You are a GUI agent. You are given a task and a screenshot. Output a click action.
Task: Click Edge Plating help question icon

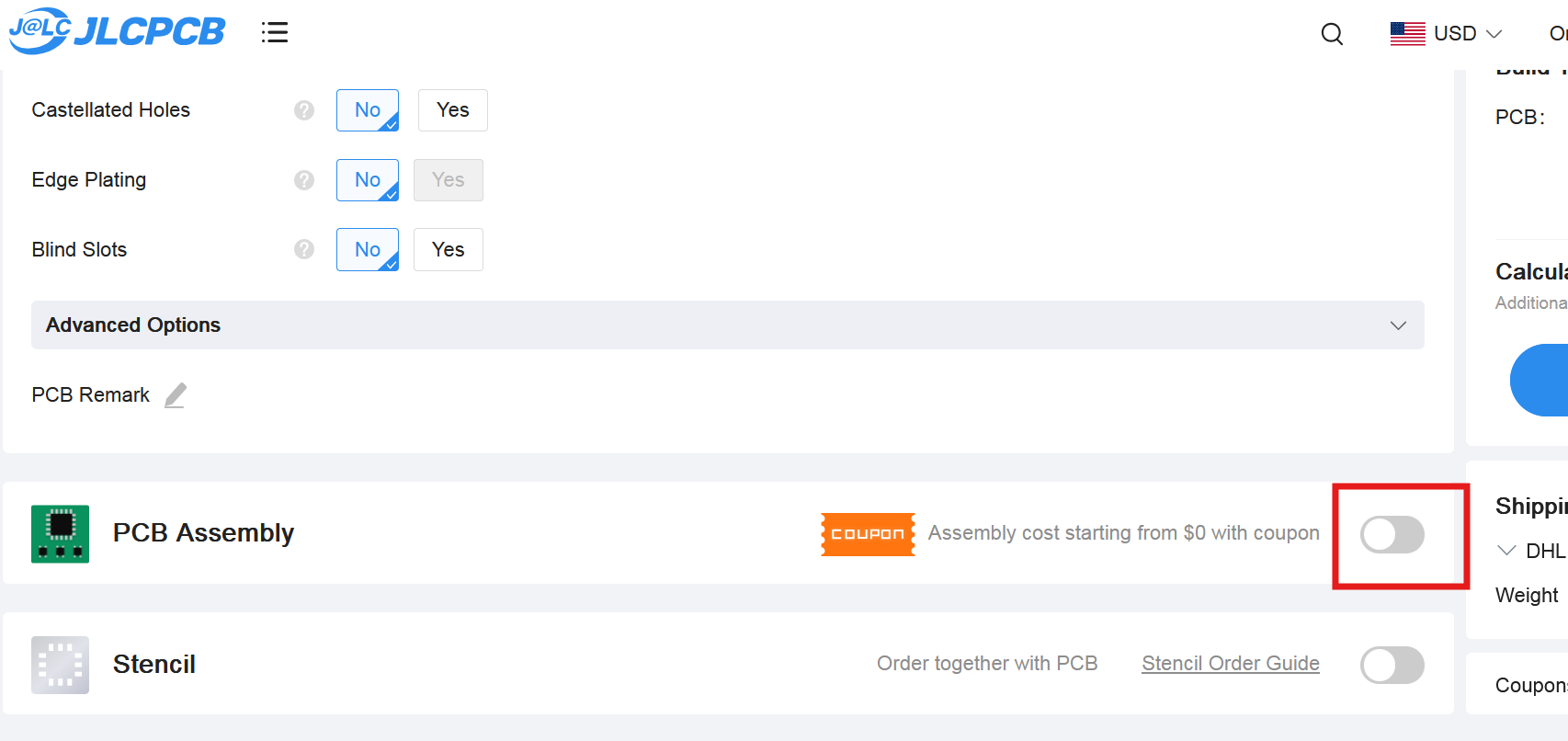304,180
